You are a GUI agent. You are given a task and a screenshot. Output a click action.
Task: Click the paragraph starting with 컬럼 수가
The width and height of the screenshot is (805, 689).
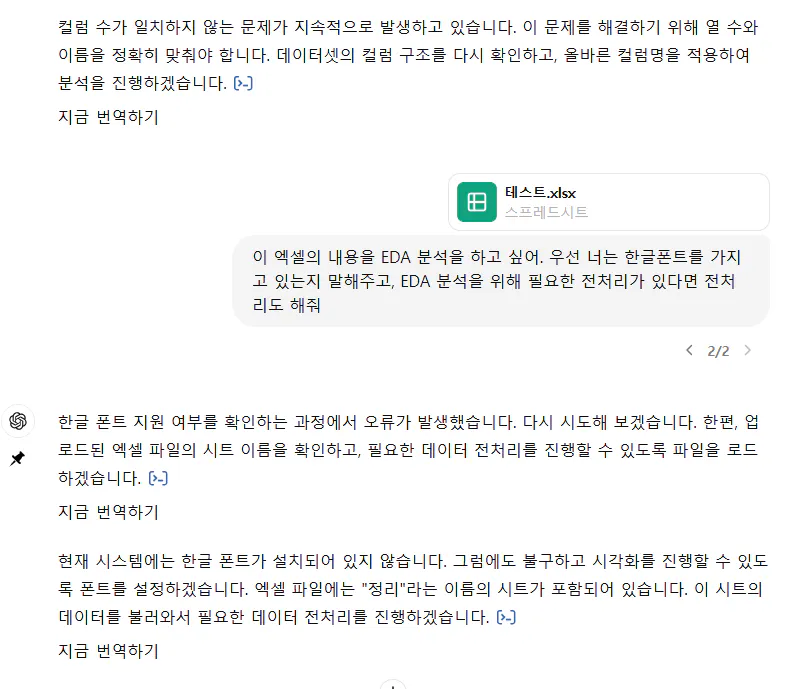(x=400, y=53)
